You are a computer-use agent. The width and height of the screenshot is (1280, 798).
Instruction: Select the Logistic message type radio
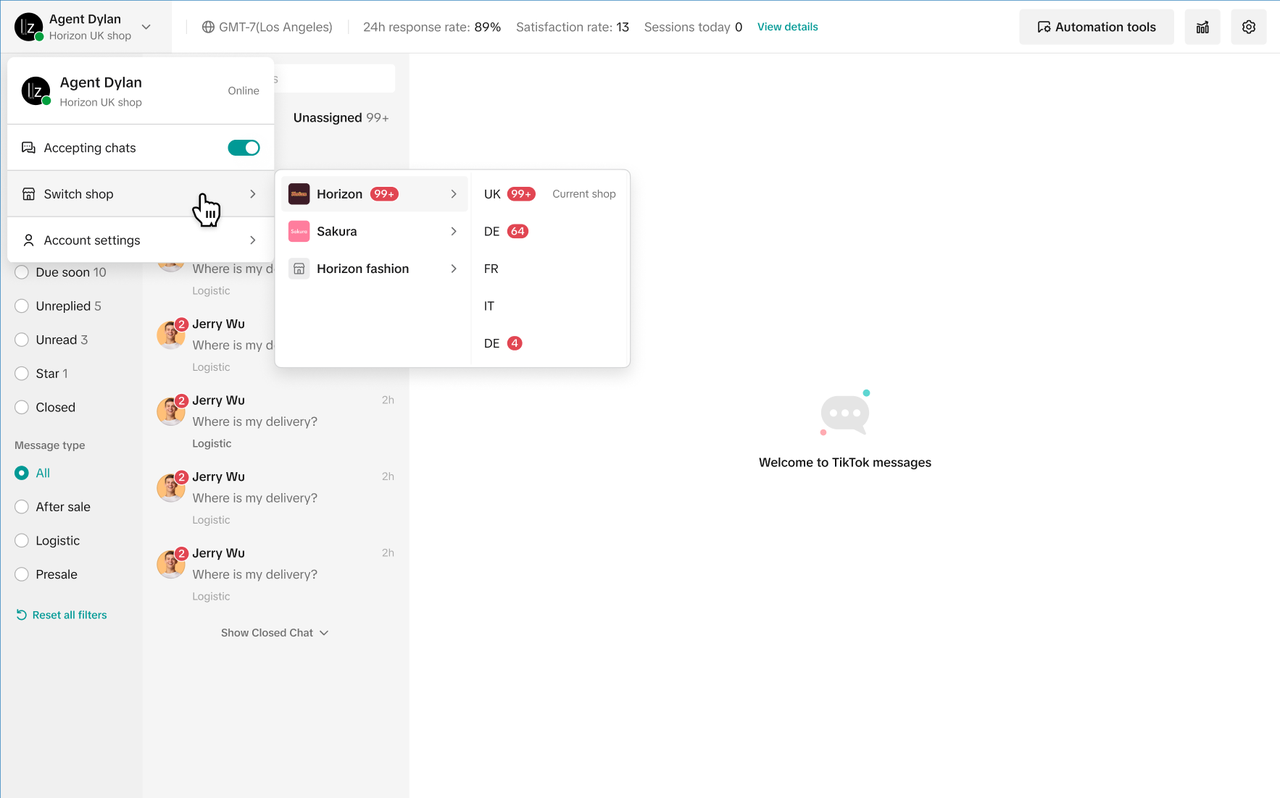tap(22, 541)
